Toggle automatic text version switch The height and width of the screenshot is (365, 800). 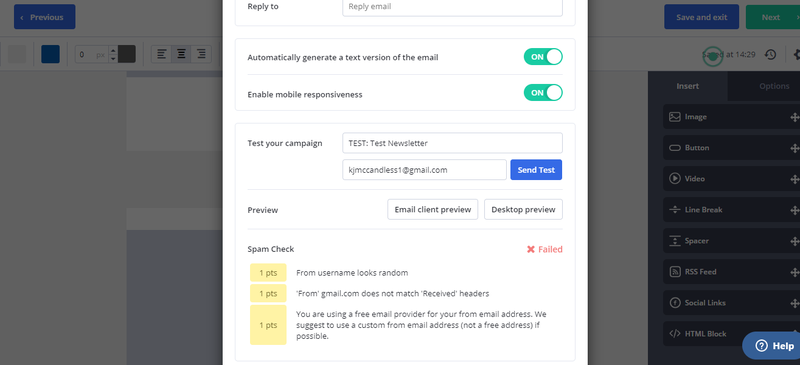click(x=543, y=57)
